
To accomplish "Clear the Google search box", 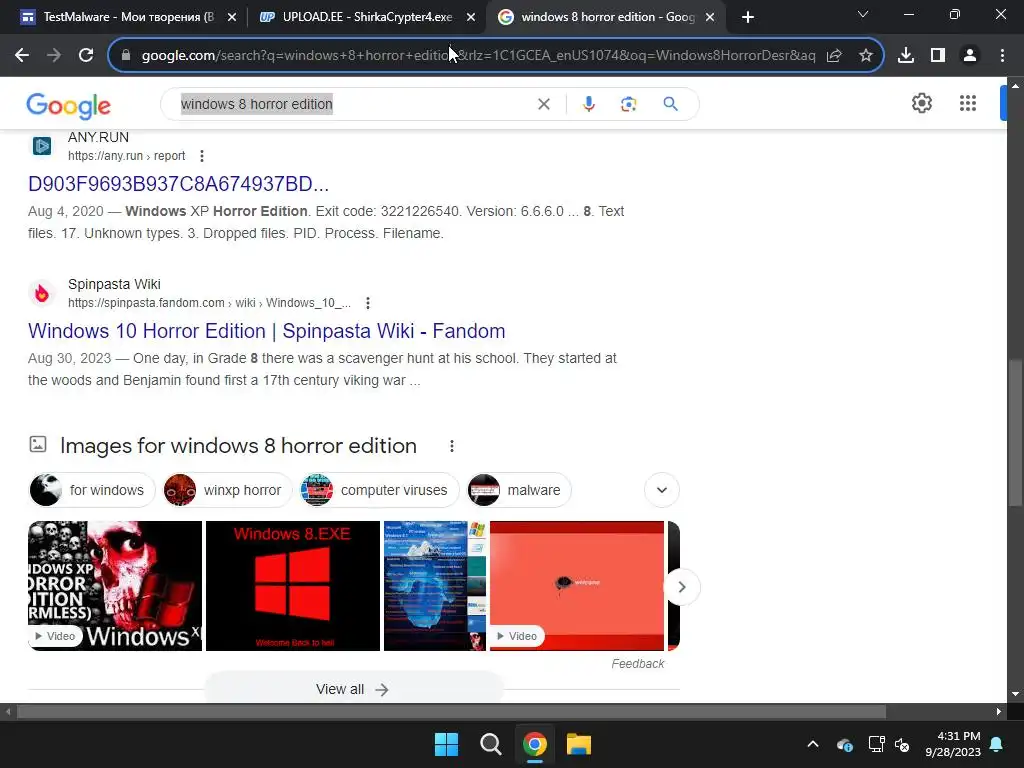I will tap(543, 104).
